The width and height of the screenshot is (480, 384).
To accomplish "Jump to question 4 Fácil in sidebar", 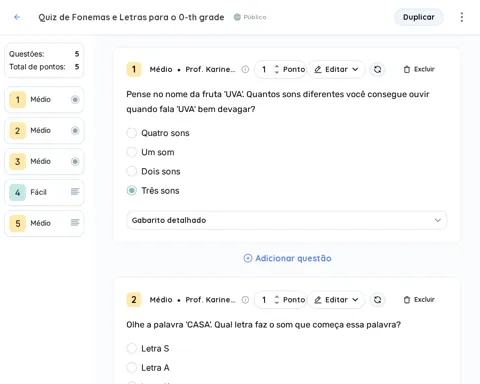I will click(44, 192).
